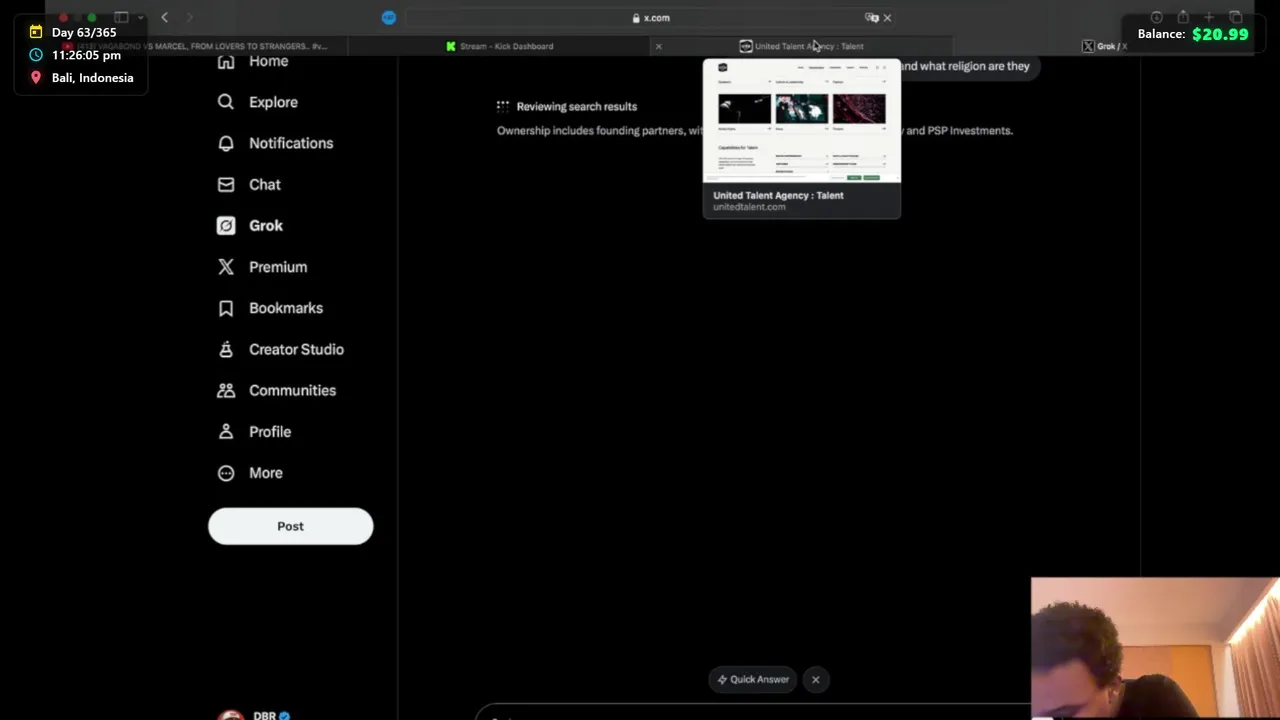This screenshot has height=720, width=1280.
Task: Click the x.com address bar
Action: click(650, 17)
